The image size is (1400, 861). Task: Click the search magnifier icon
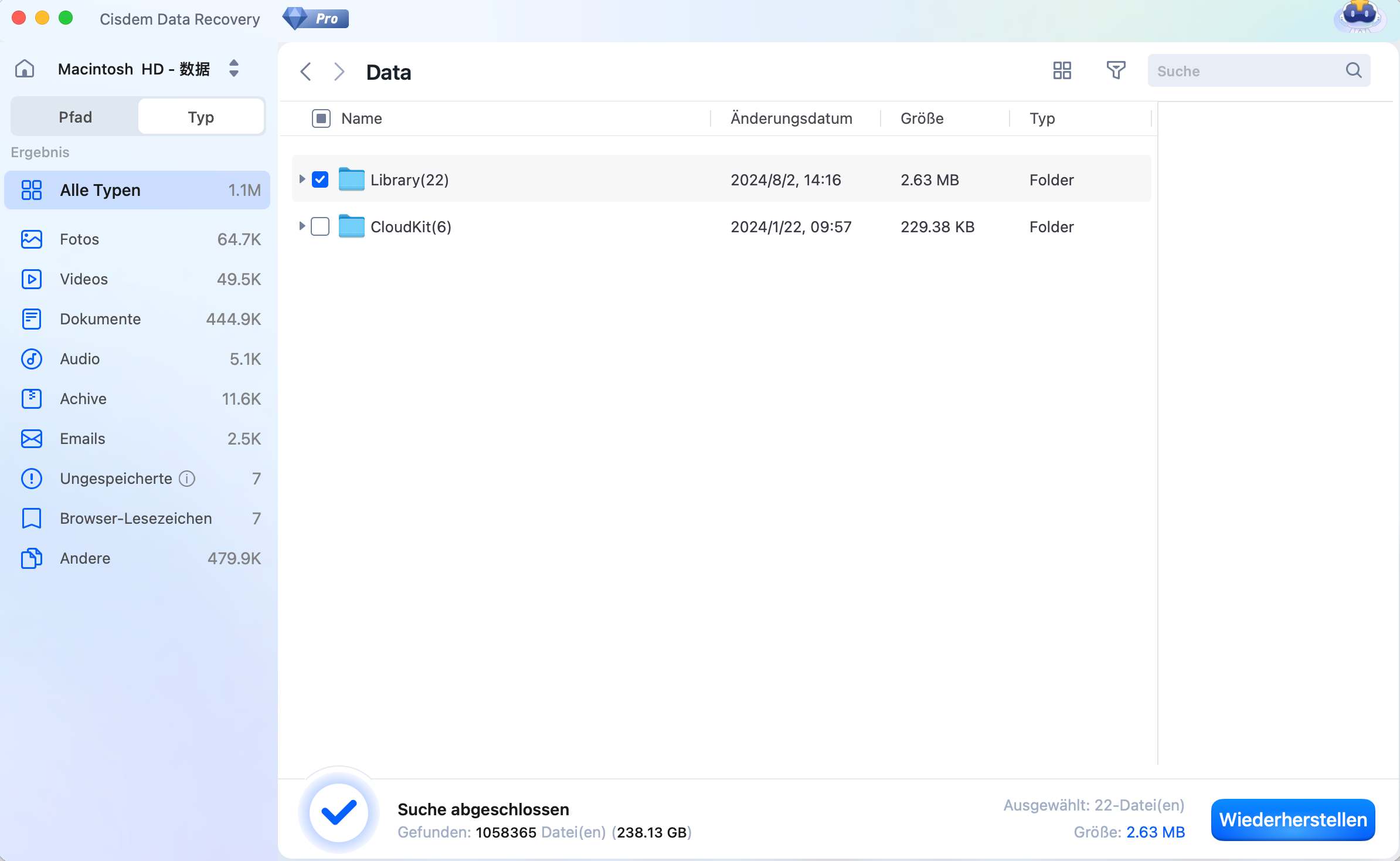[1353, 71]
